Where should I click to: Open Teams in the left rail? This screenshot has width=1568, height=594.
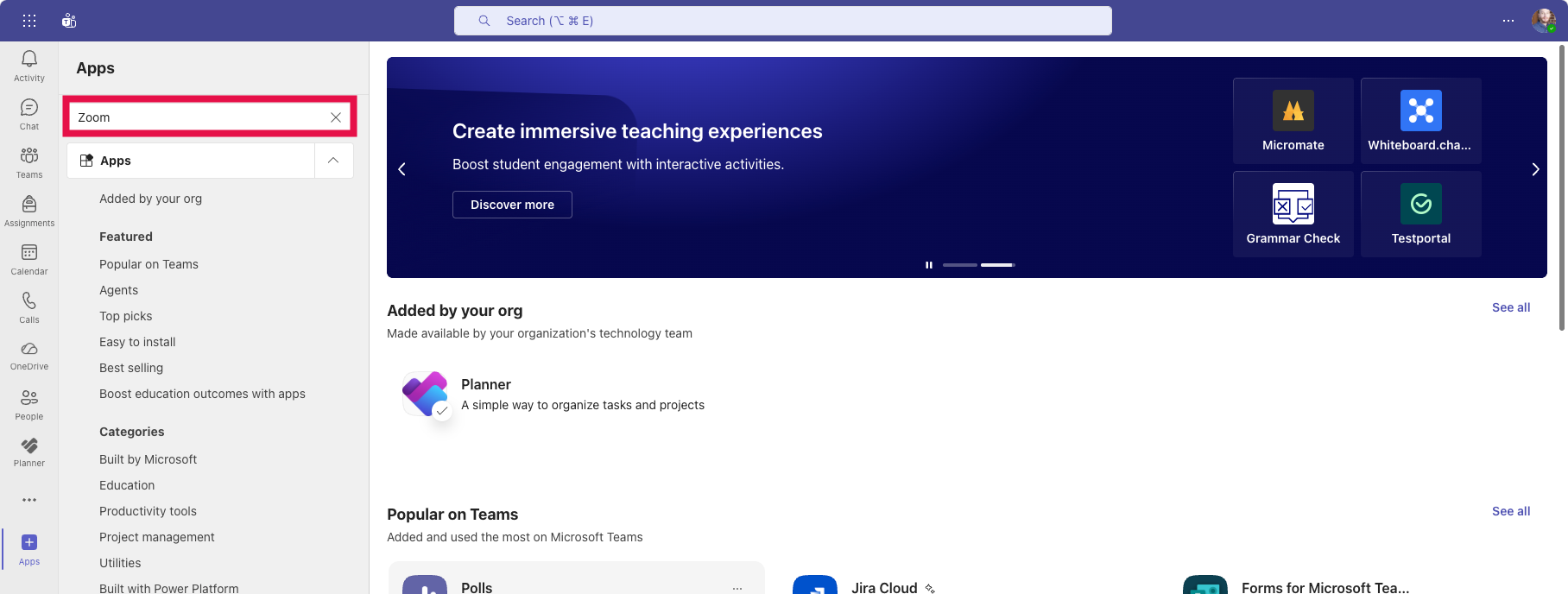29,162
